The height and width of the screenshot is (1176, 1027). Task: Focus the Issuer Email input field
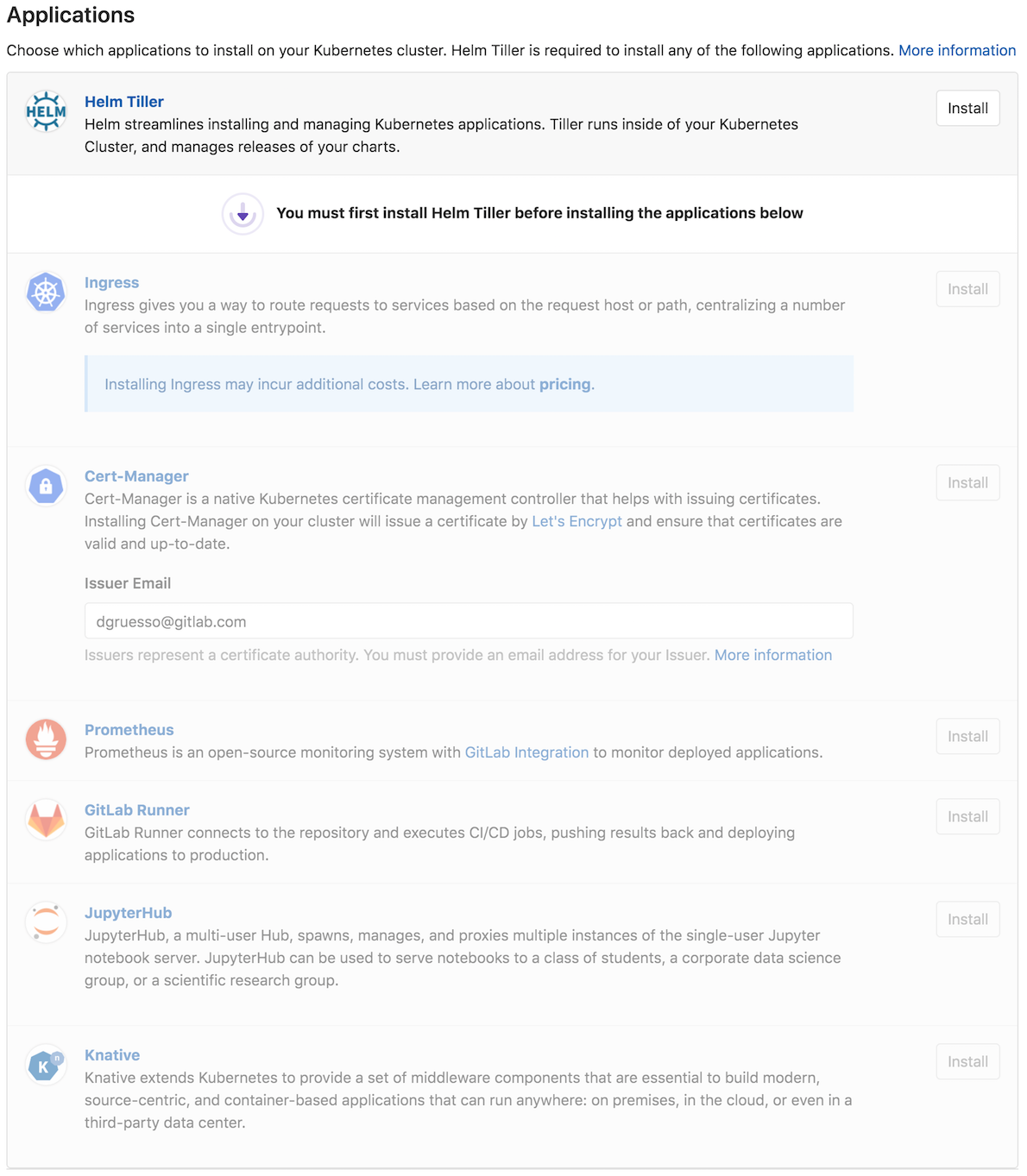469,621
